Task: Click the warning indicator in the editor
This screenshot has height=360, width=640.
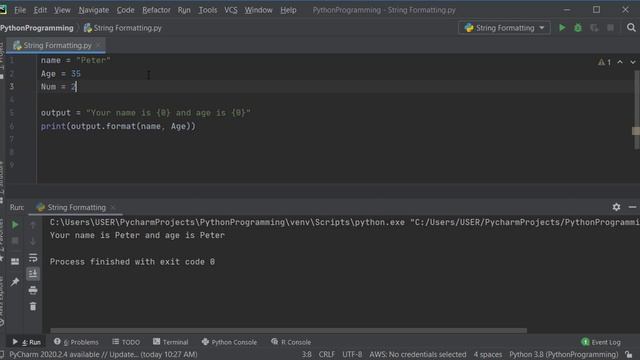Action: (x=604, y=62)
